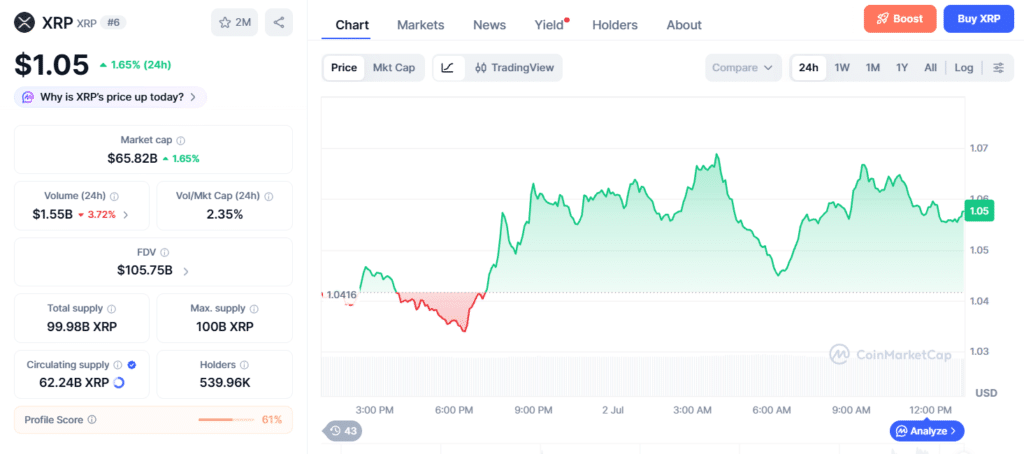Image resolution: width=1024 pixels, height=454 pixels.
Task: Open the News tab
Action: pyautogui.click(x=489, y=25)
